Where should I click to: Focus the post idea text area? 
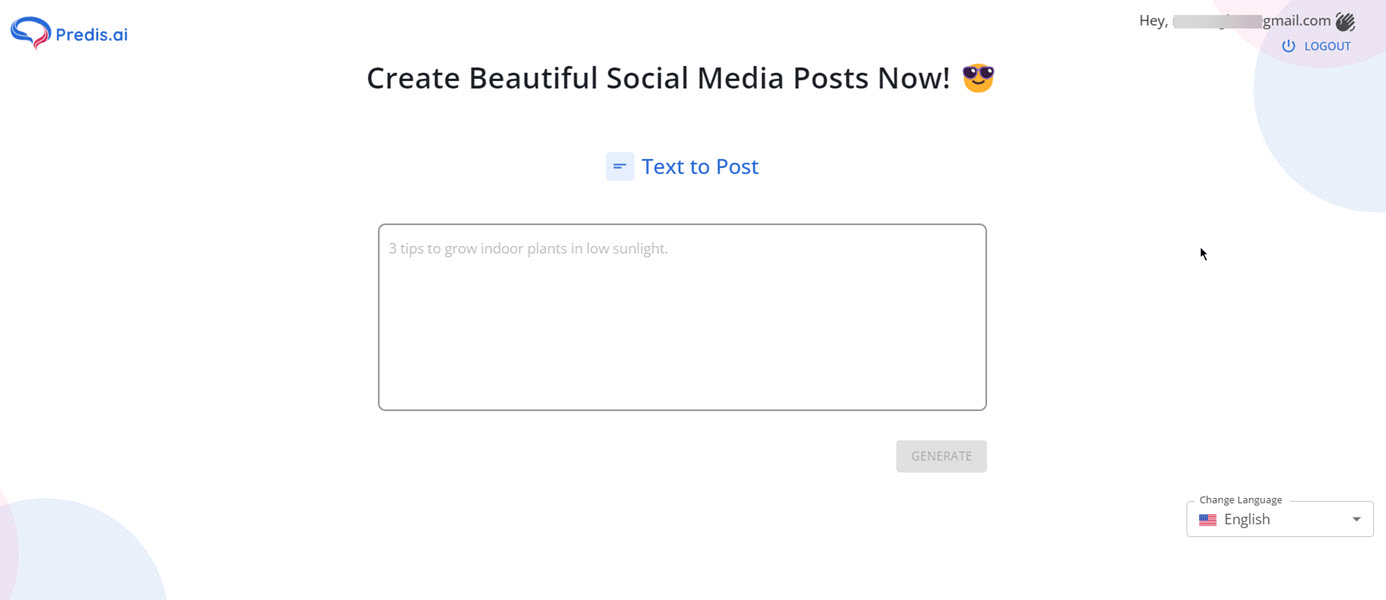tap(682, 330)
